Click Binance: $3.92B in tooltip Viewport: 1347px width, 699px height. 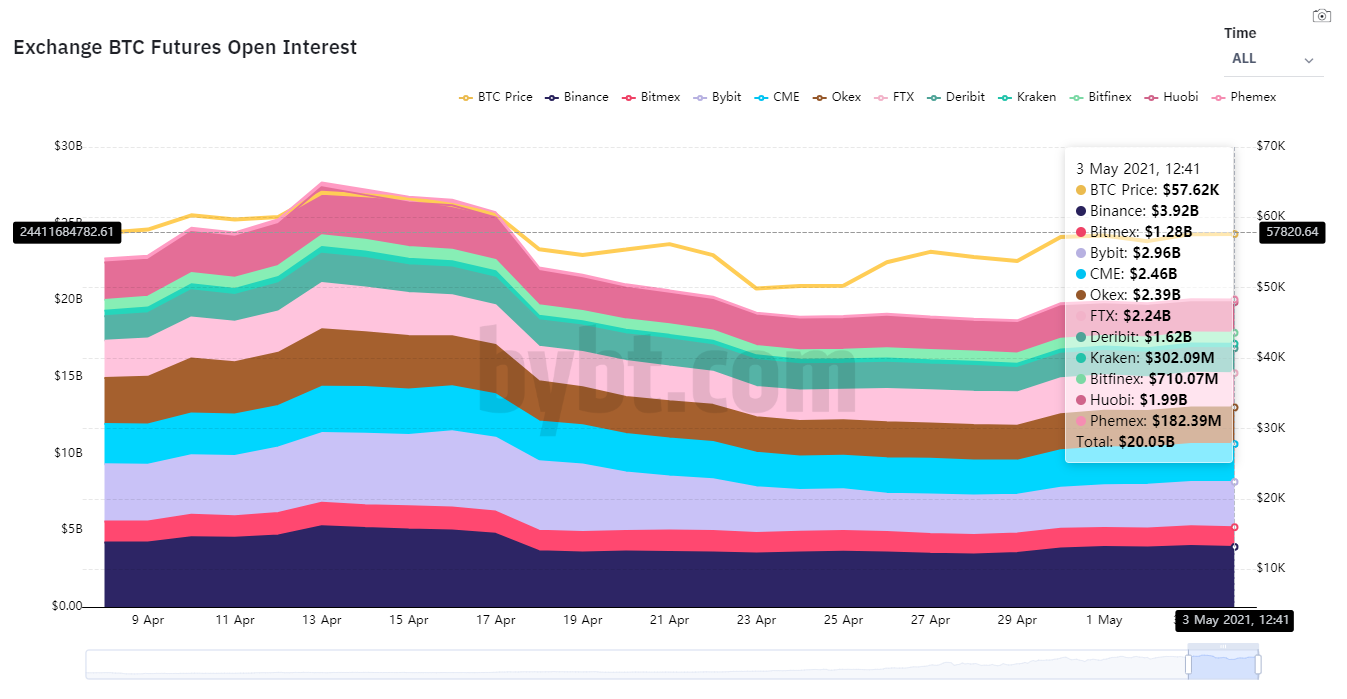click(x=1137, y=210)
